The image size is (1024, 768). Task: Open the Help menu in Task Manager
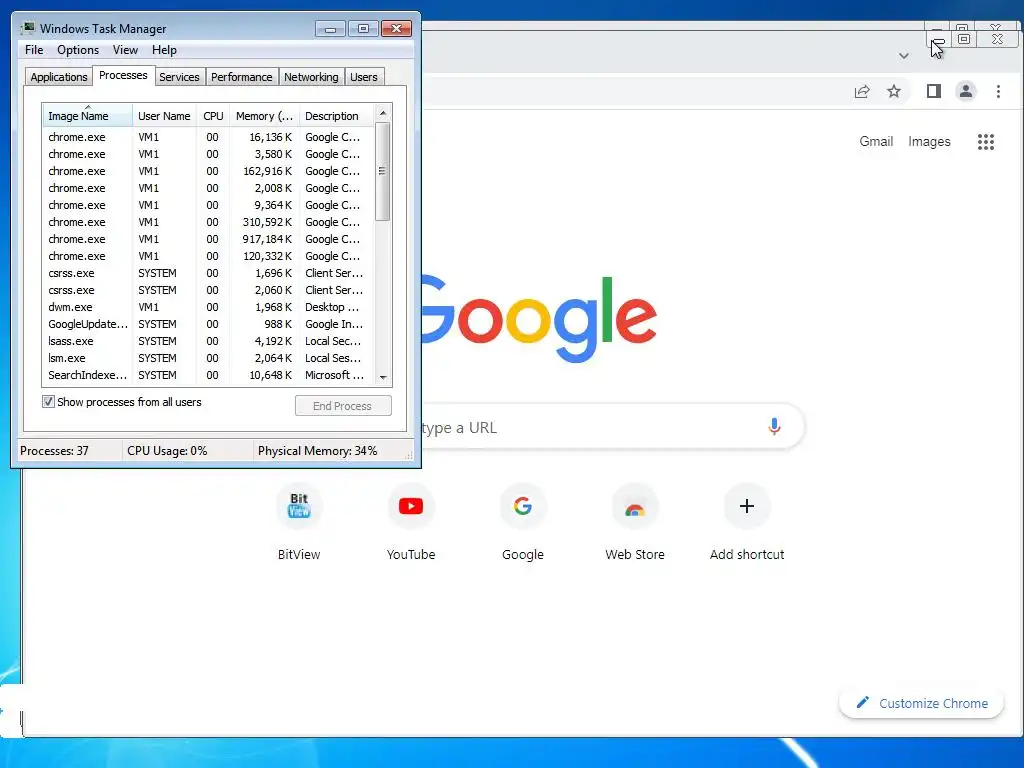tap(165, 50)
